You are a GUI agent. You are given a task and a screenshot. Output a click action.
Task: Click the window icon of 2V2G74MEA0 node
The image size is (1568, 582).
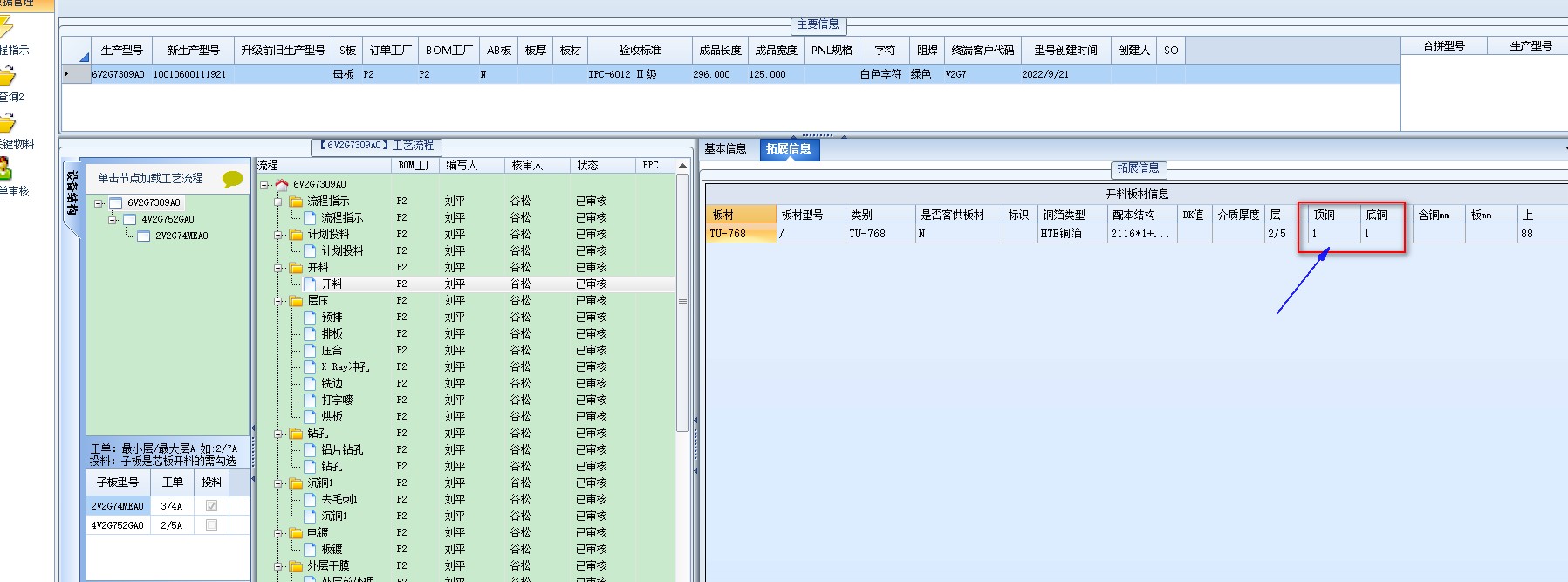tap(143, 236)
